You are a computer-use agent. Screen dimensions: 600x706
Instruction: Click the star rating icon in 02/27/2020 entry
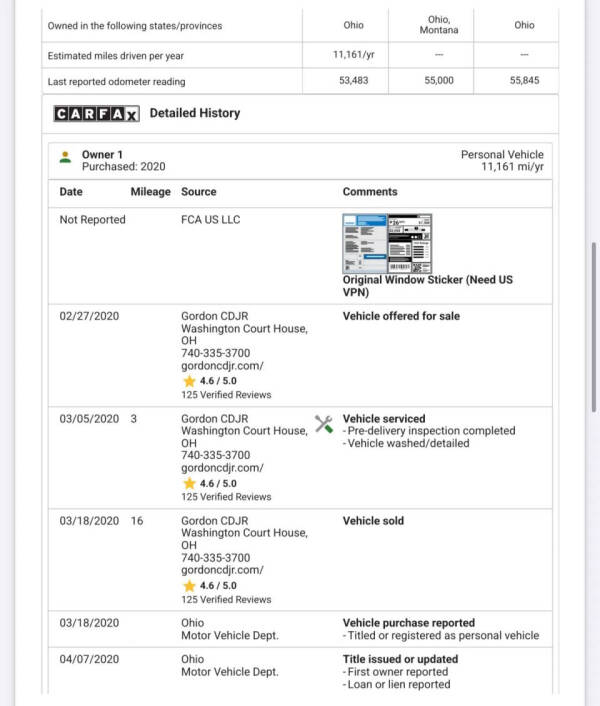pyautogui.click(x=188, y=381)
